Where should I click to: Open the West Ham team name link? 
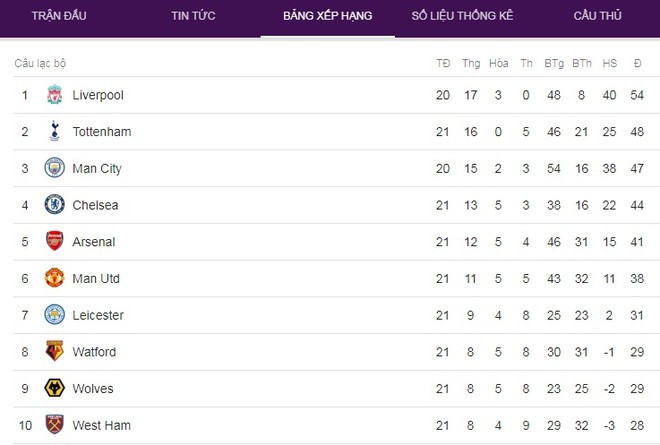click(x=101, y=425)
